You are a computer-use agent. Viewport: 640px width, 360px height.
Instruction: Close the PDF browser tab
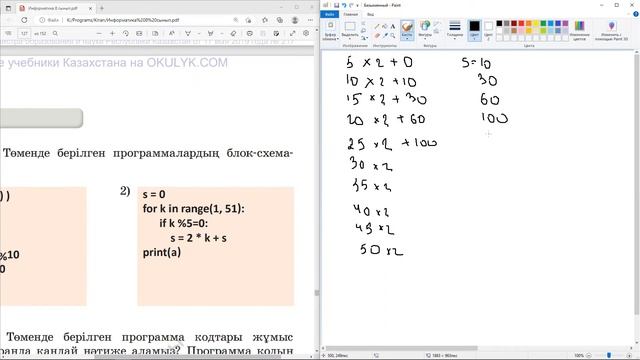(x=91, y=8)
